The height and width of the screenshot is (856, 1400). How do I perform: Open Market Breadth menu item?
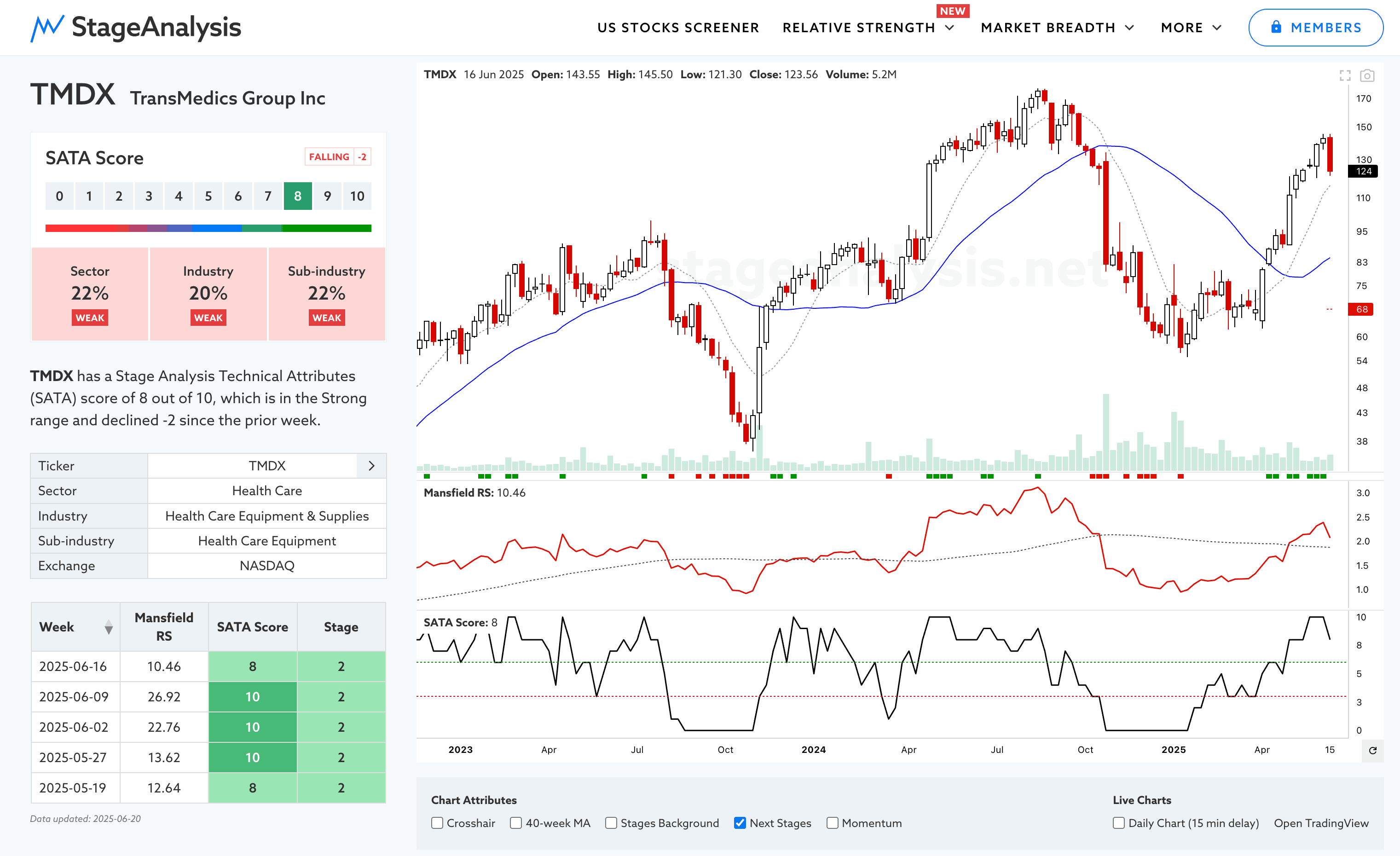pos(1048,28)
